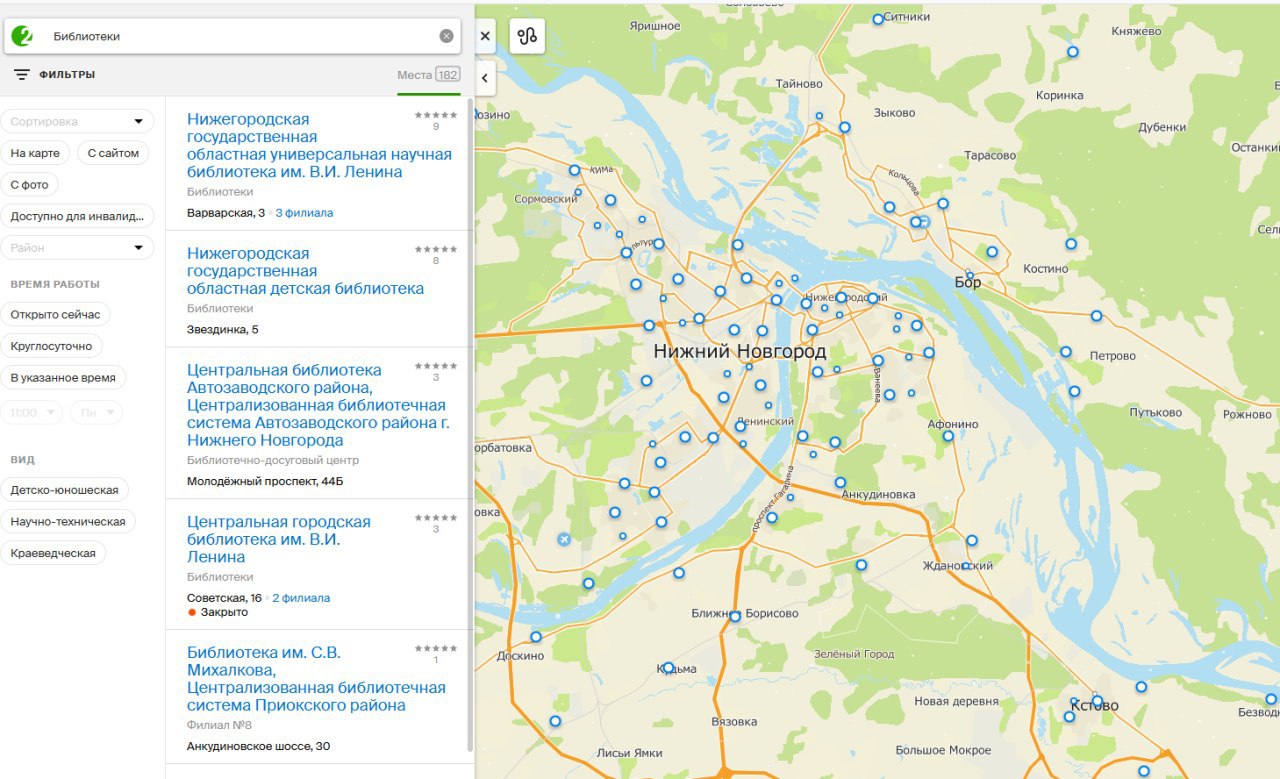Viewport: 1280px width, 779px height.
Task: Open the 11:00 time dropdown
Action: 32,412
